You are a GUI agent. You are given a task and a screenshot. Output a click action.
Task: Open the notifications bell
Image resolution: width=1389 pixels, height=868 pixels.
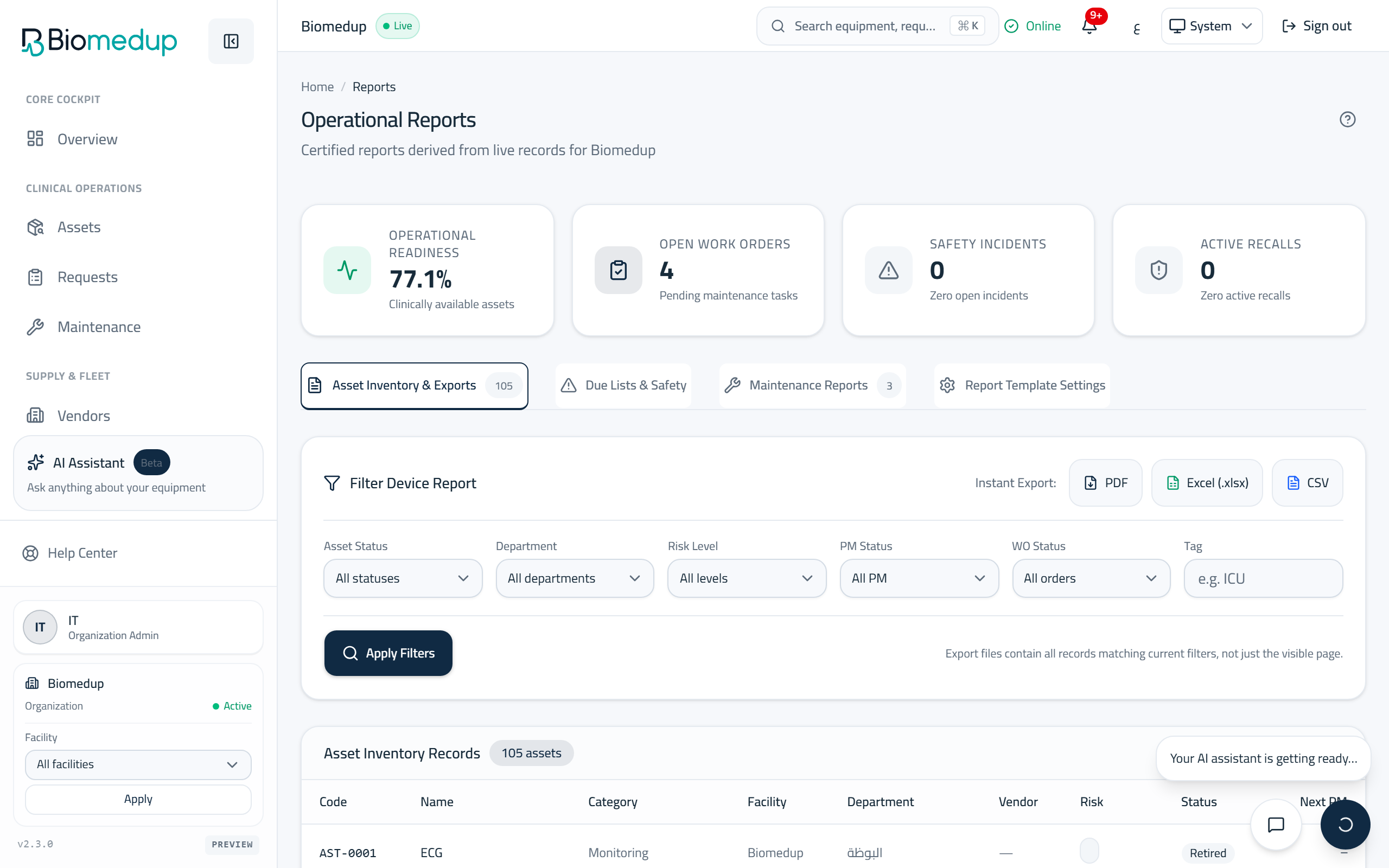tap(1089, 27)
